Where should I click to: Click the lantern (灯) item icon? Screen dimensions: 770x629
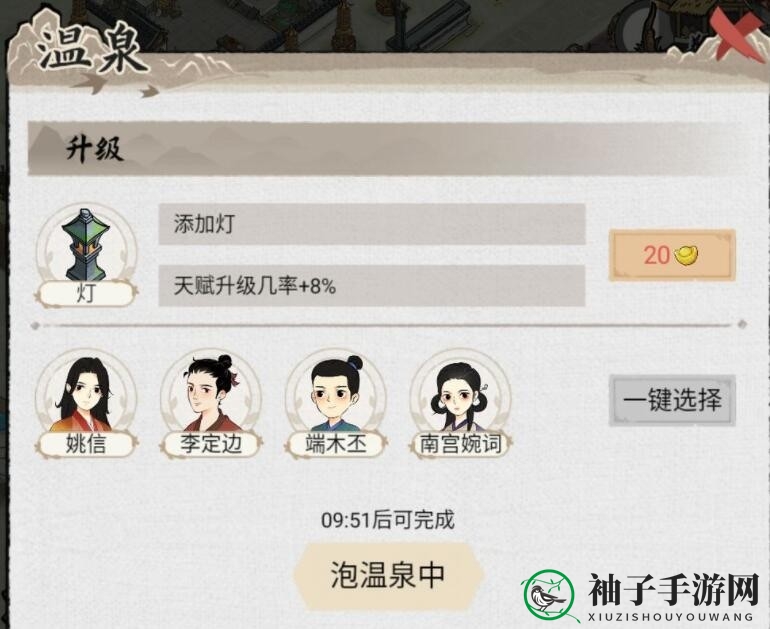click(x=85, y=244)
